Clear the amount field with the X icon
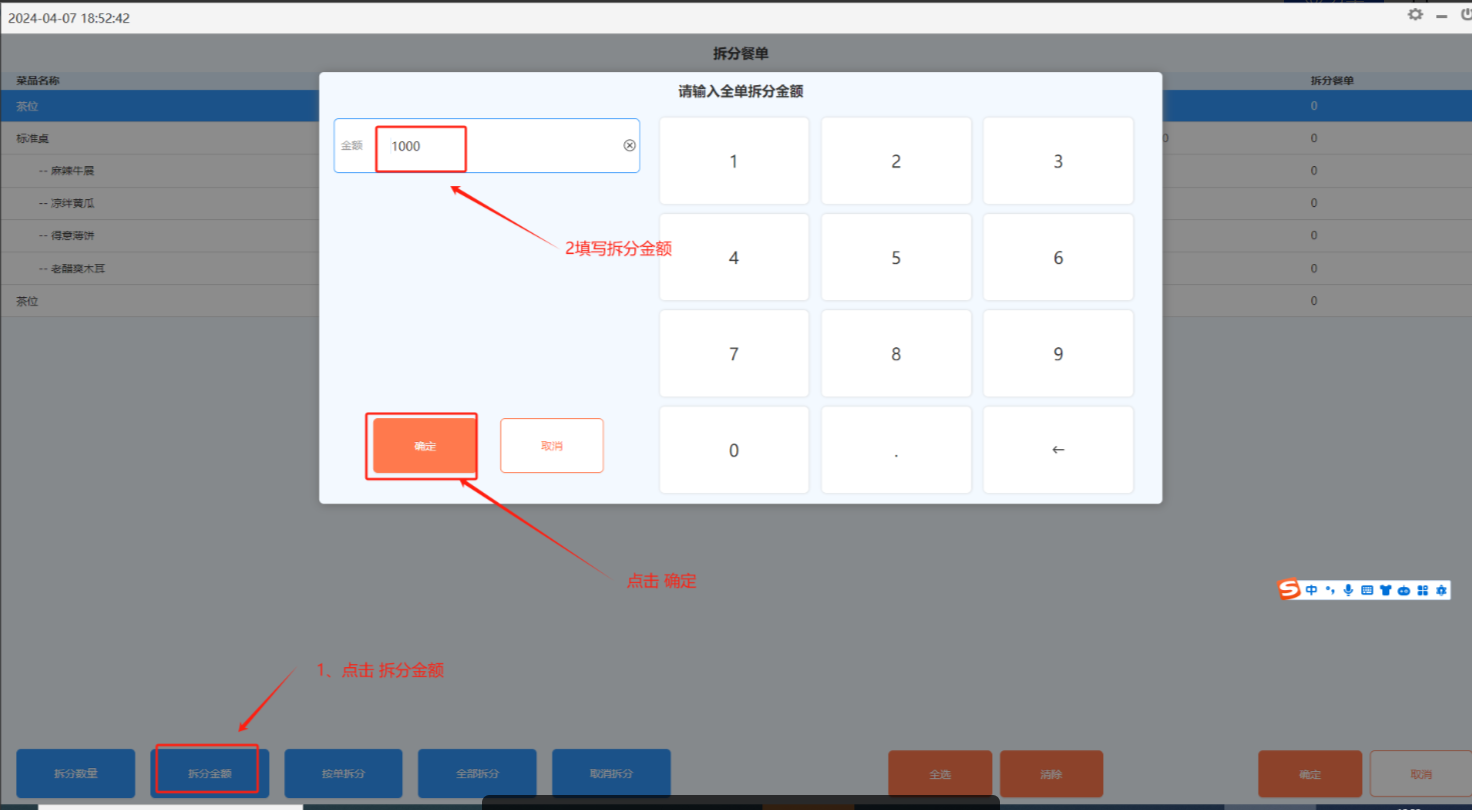The image size is (1472, 810). (x=629, y=145)
